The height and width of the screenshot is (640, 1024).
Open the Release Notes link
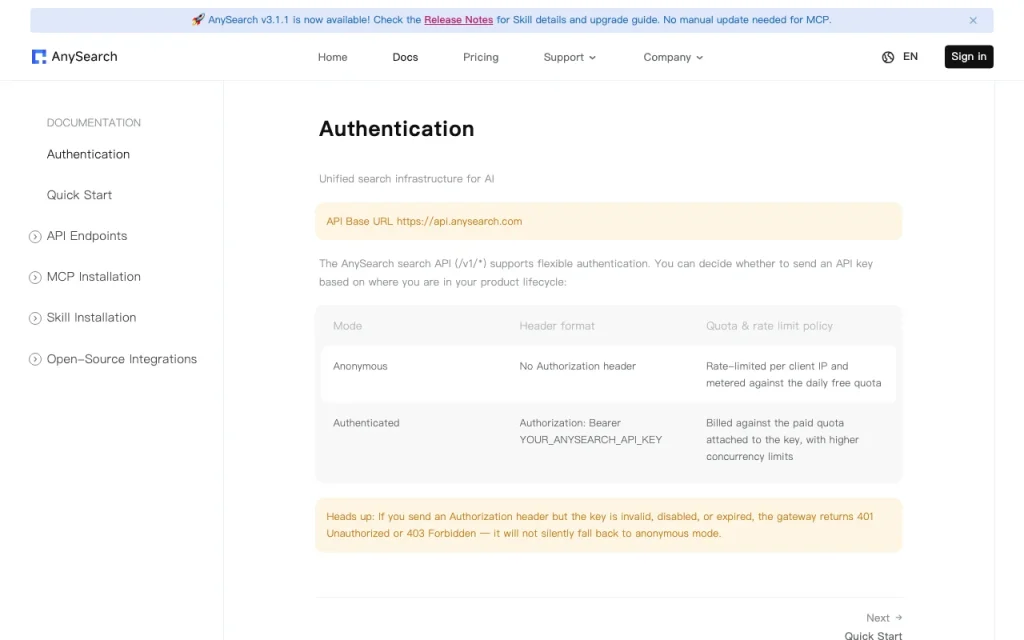458,20
